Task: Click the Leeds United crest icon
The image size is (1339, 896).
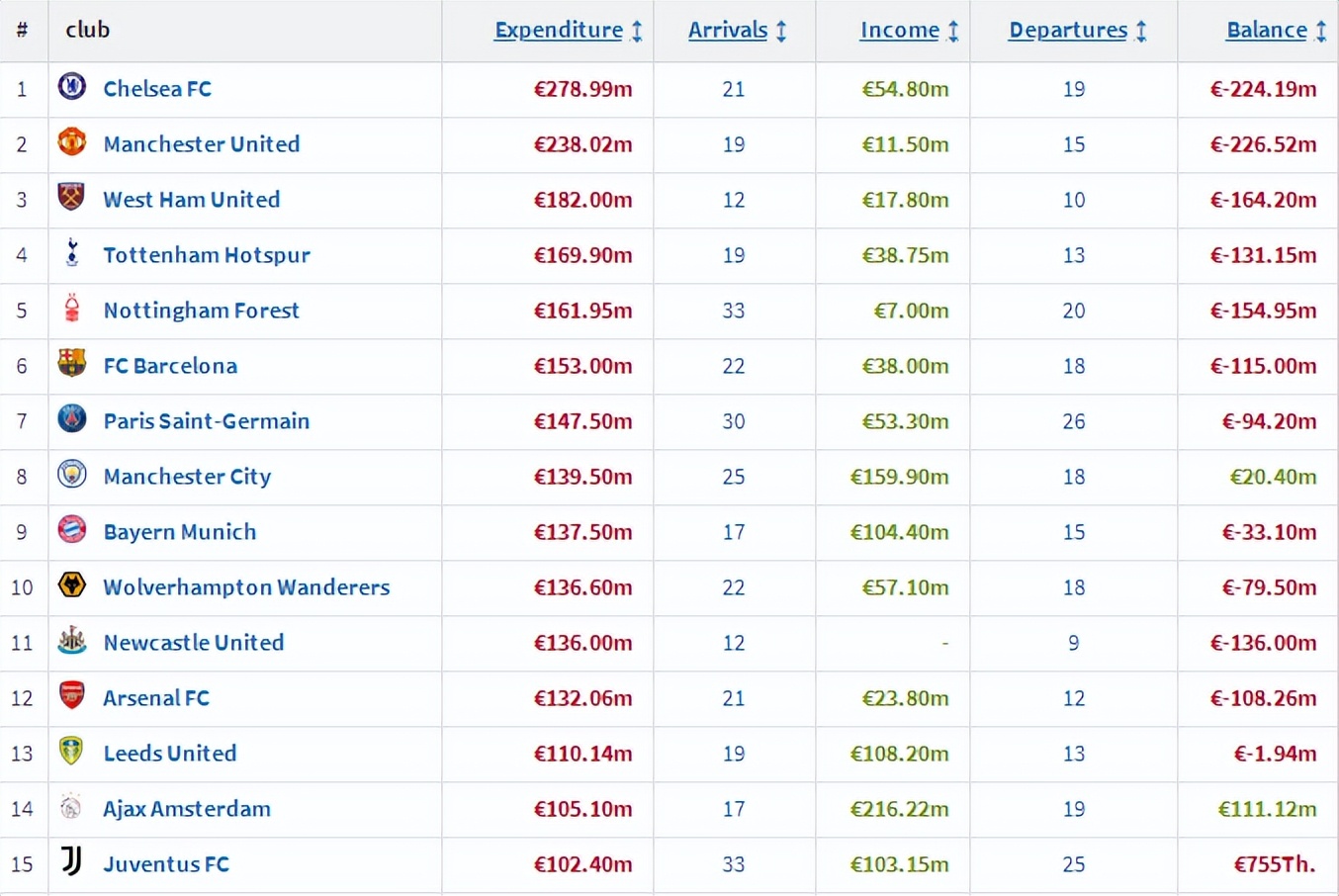Action: (71, 752)
